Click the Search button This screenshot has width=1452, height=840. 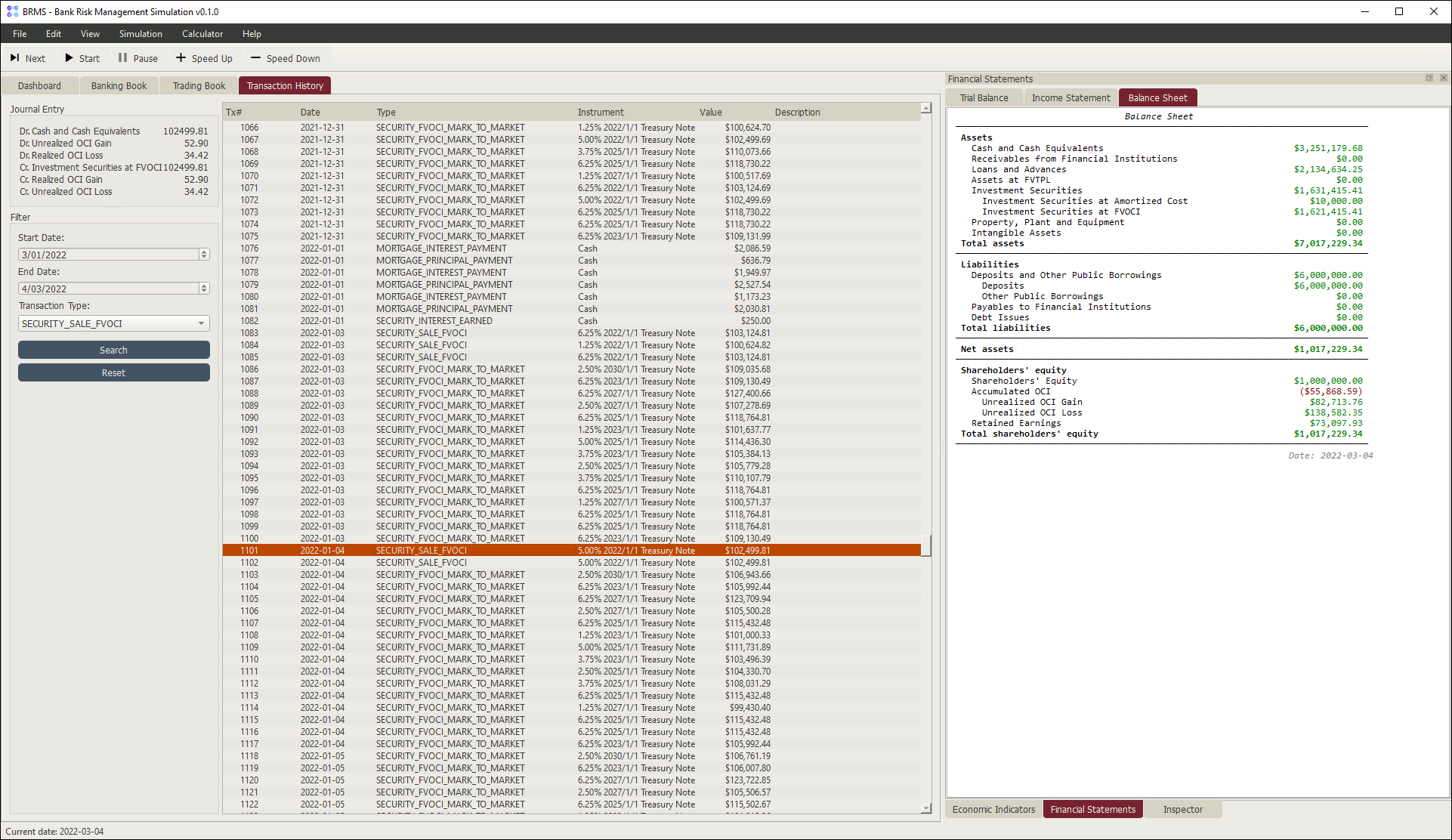113,350
